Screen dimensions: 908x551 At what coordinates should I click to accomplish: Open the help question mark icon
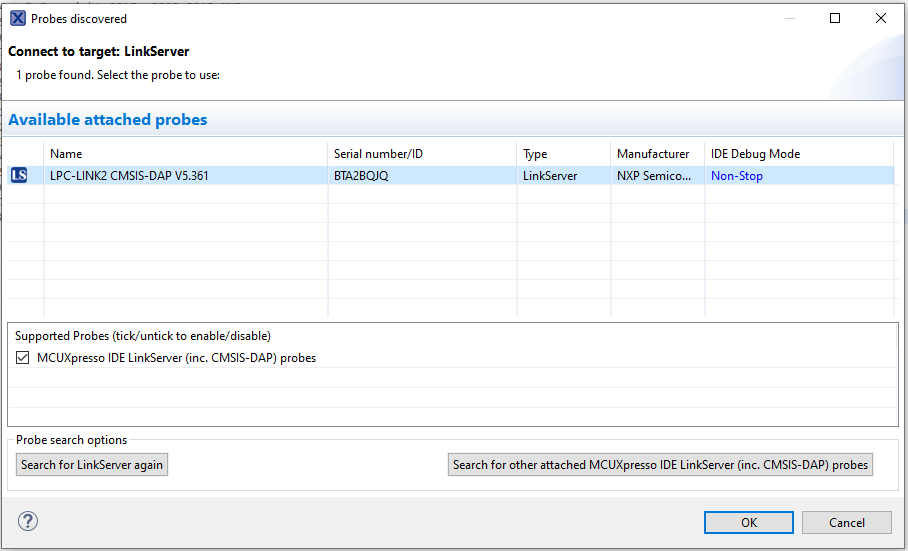(x=28, y=521)
